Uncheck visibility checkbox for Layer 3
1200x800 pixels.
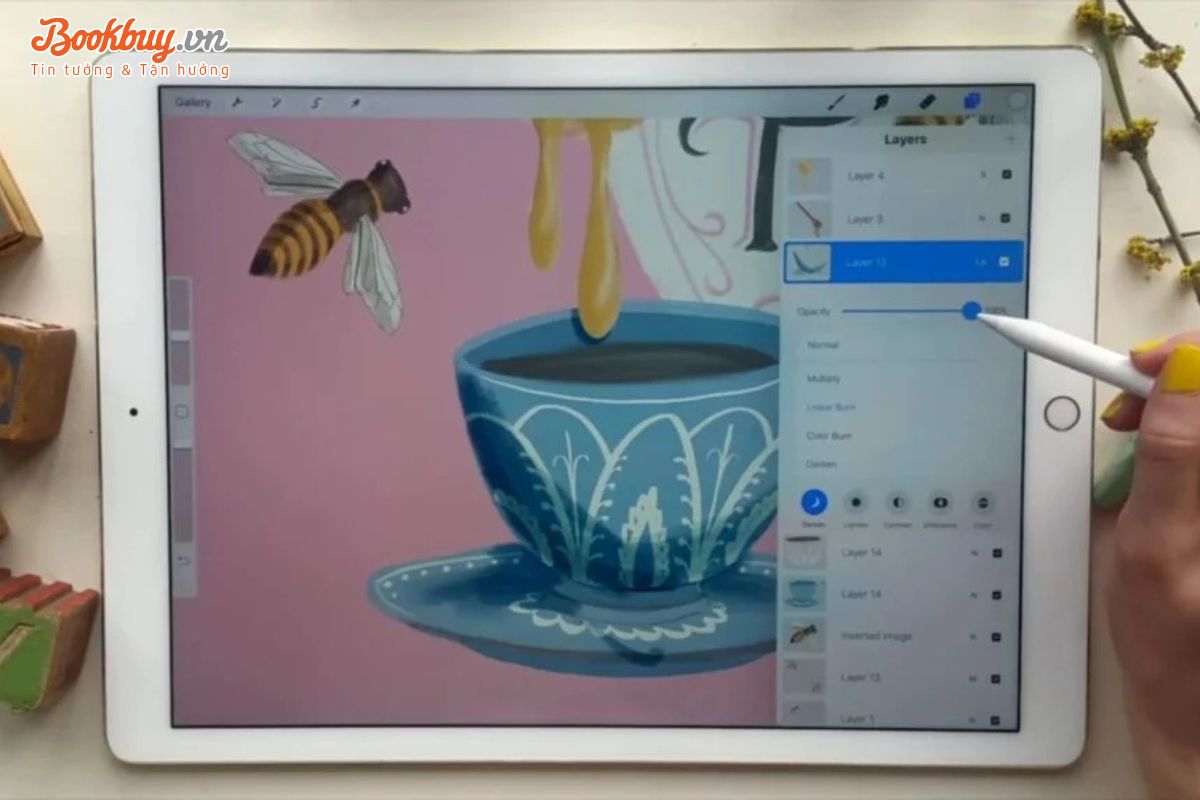click(1005, 218)
